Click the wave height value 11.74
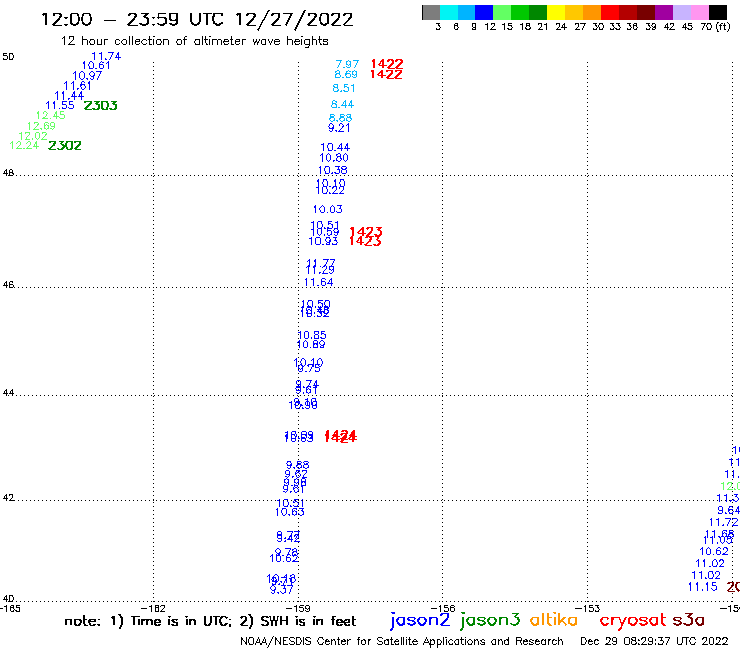The image size is (740, 650). [106, 56]
